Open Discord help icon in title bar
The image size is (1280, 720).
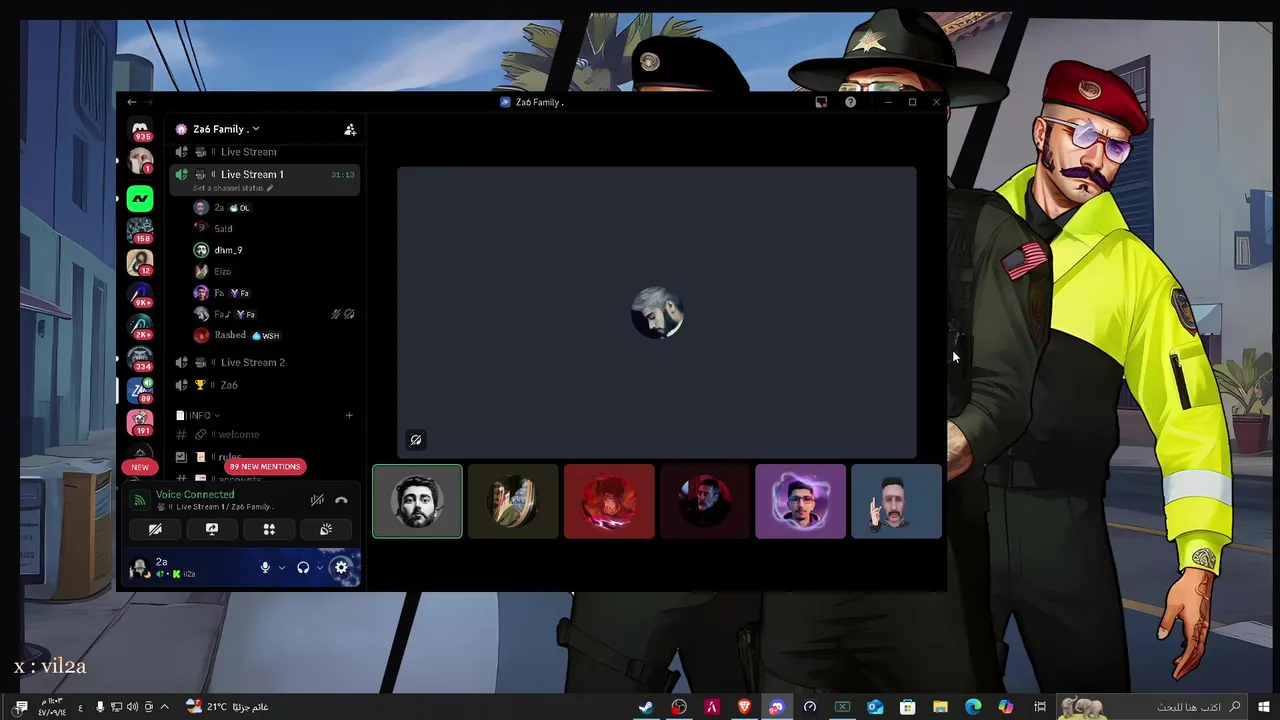pyautogui.click(x=850, y=102)
